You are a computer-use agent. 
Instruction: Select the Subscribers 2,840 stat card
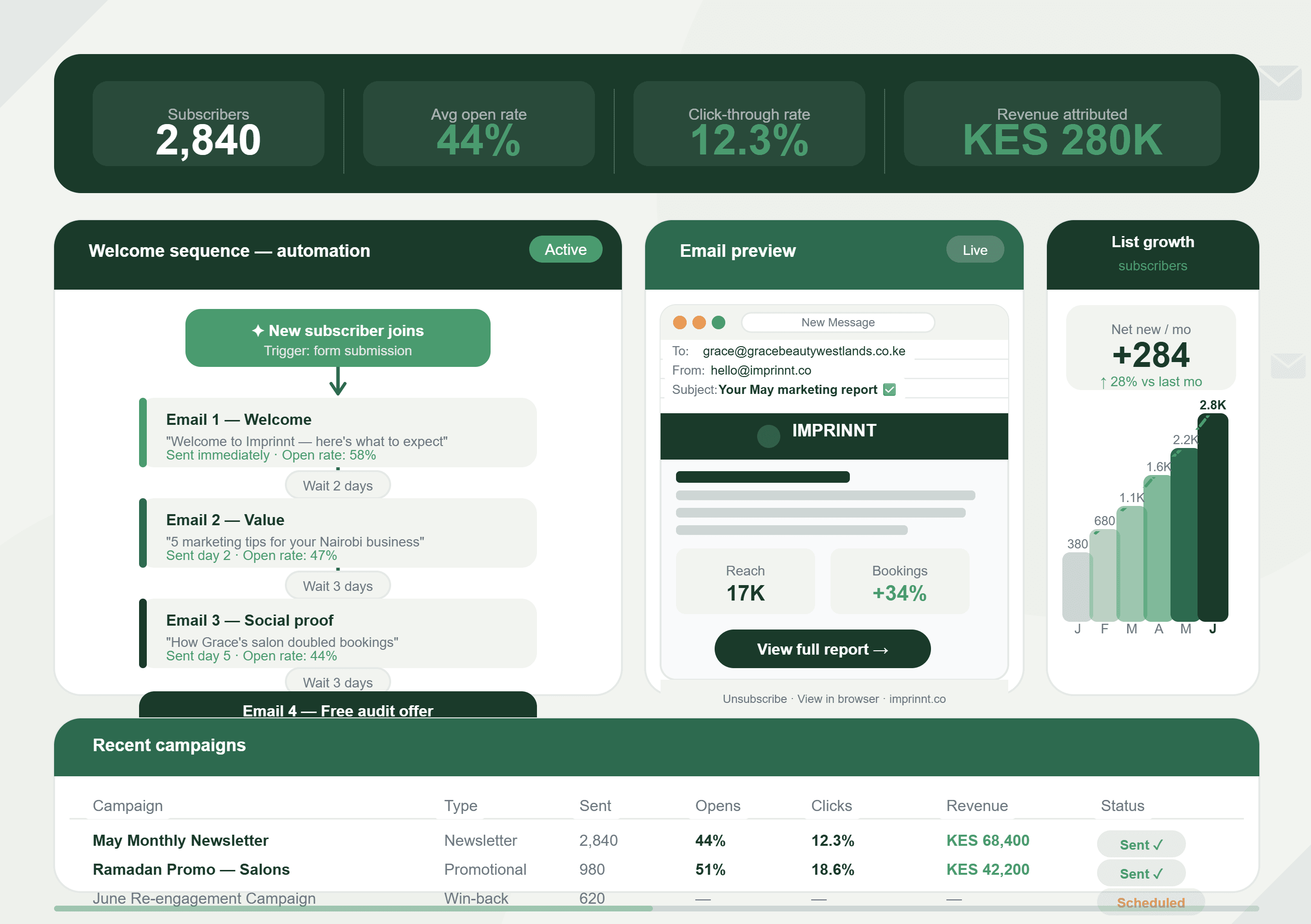tap(209, 124)
